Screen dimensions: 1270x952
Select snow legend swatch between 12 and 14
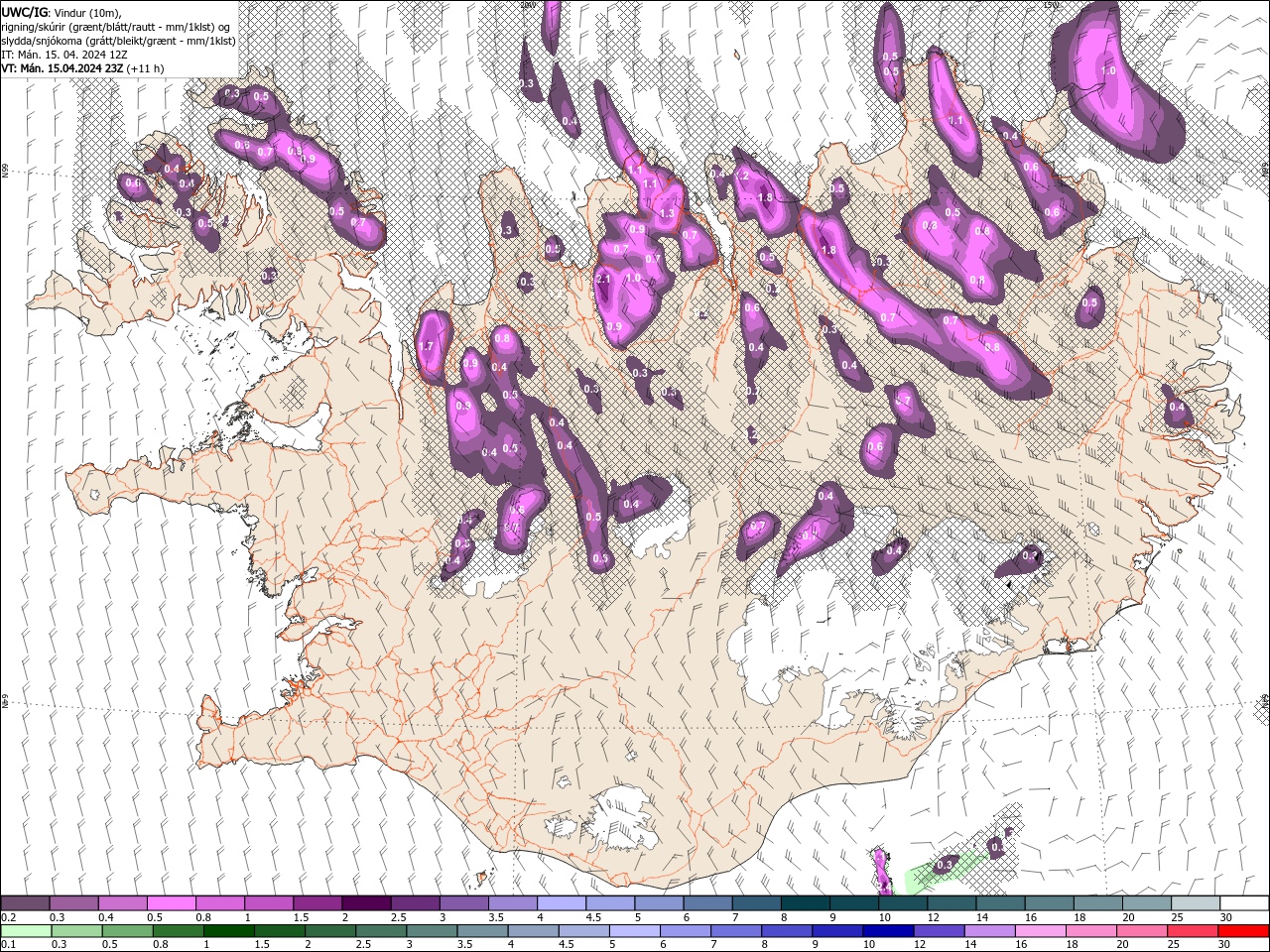pos(952,903)
